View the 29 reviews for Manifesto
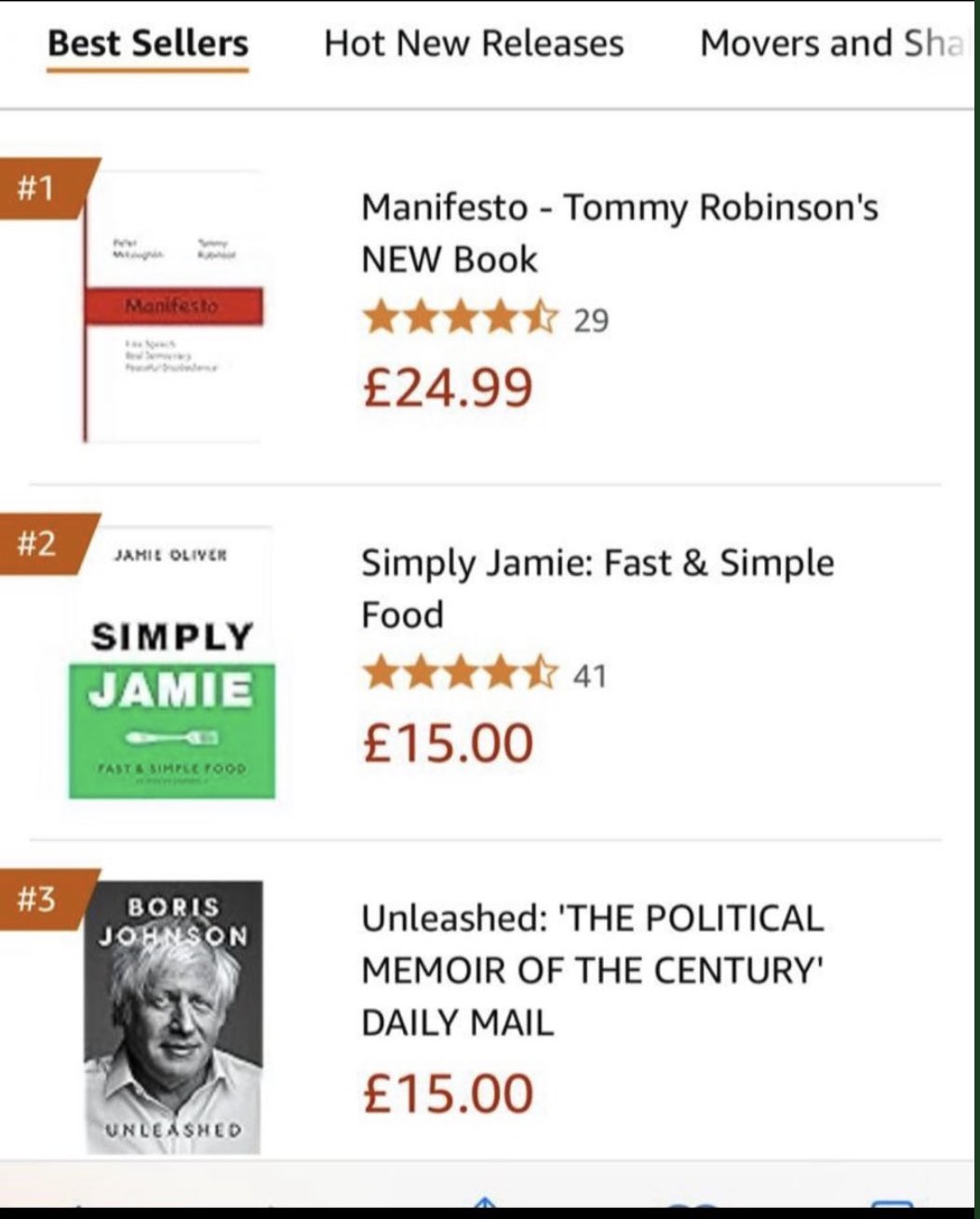The image size is (980, 1219). point(591,321)
